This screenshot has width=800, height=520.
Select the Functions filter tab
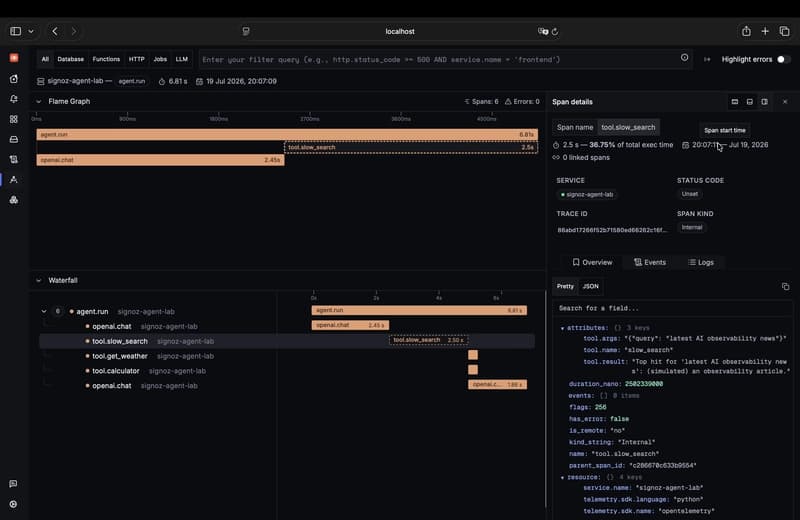[106, 59]
